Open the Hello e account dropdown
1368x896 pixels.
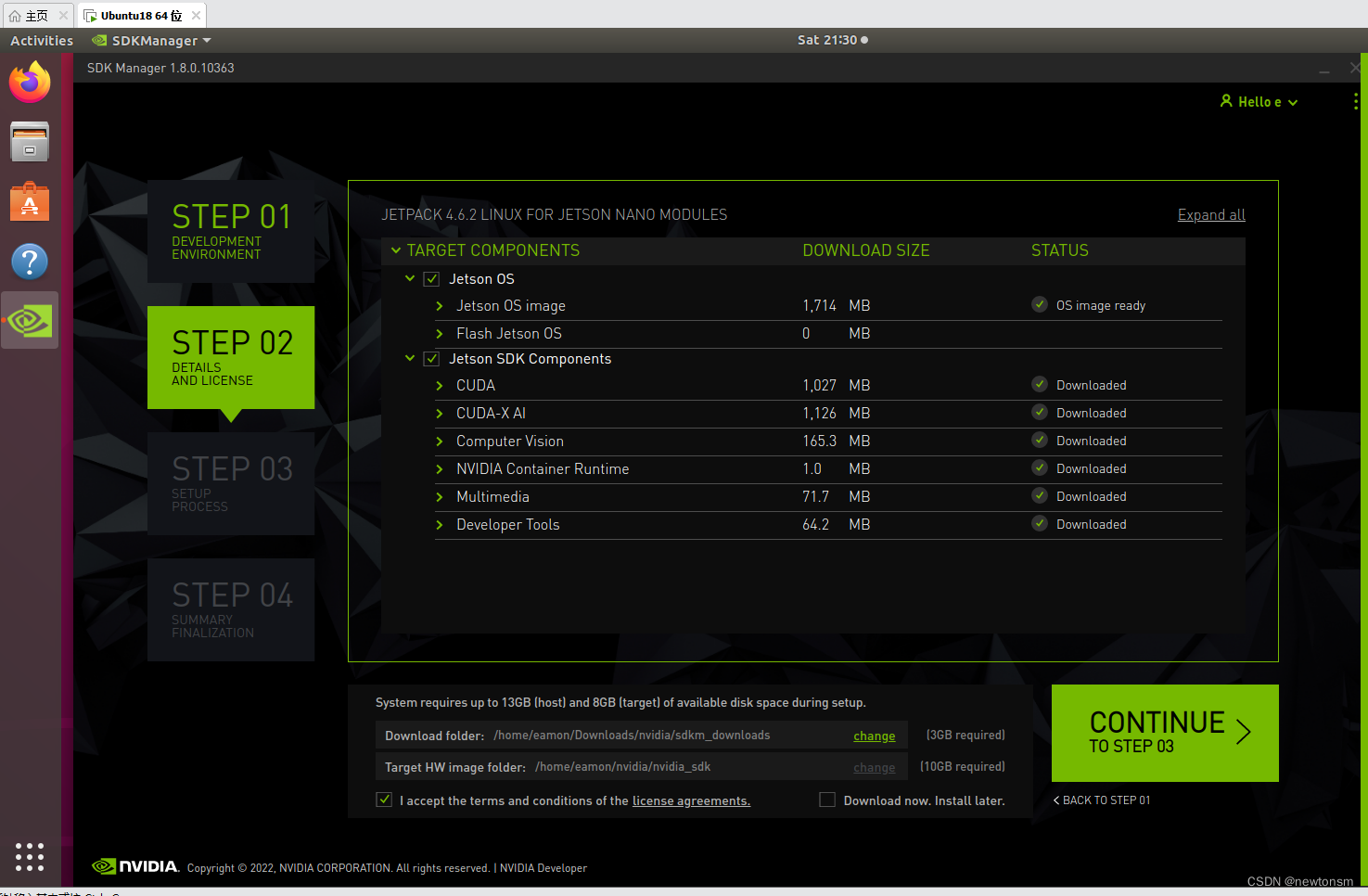pyautogui.click(x=1259, y=102)
